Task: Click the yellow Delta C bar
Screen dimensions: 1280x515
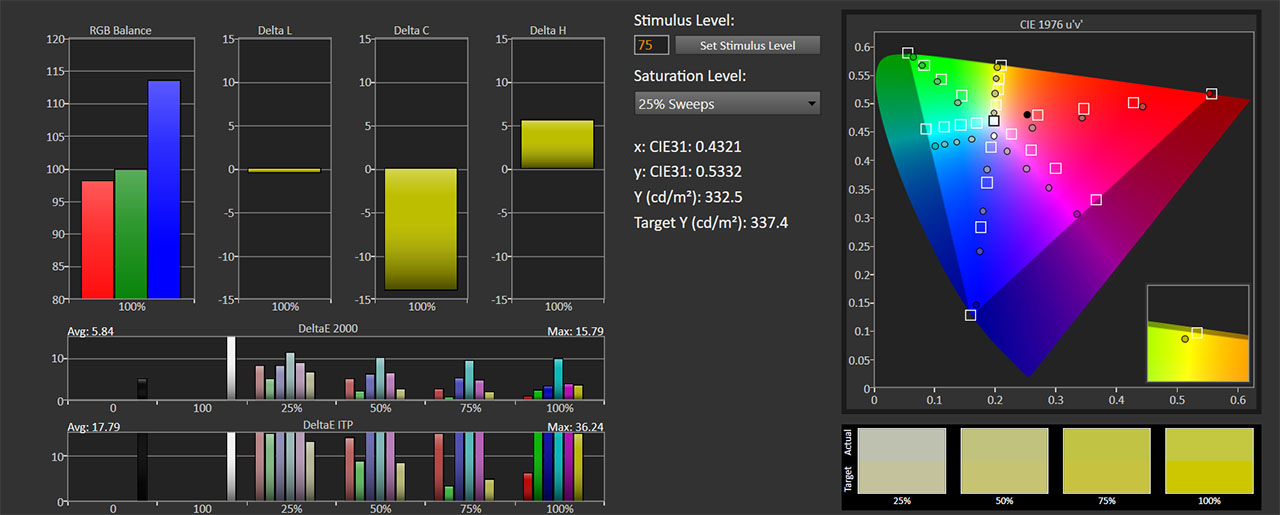Action: (x=422, y=229)
